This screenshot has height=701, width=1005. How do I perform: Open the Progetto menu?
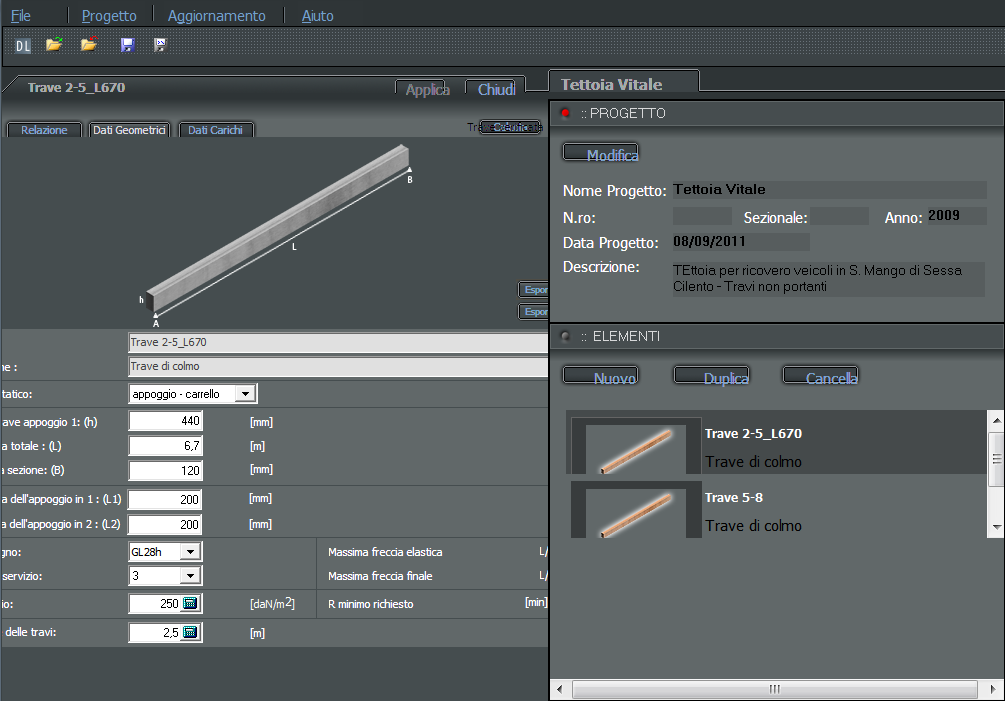click(109, 15)
